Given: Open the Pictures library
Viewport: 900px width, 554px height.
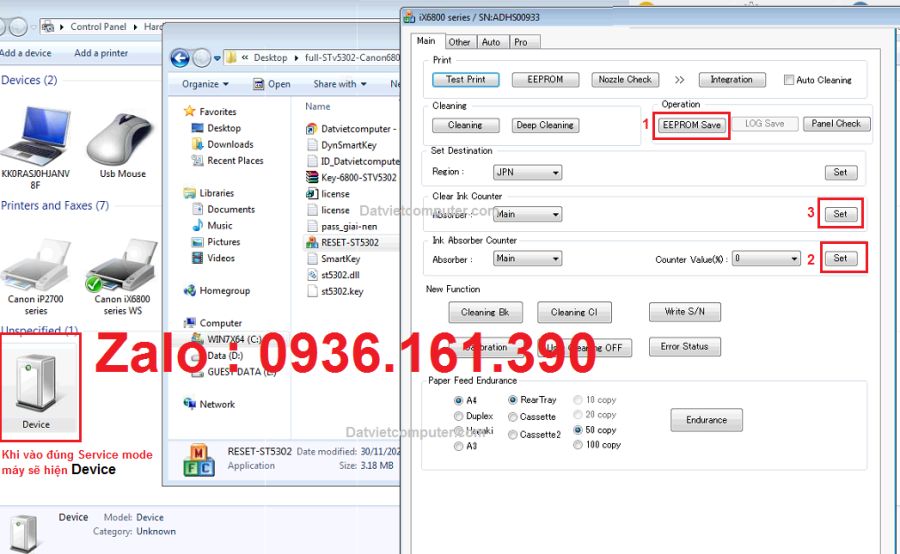Looking at the screenshot, I should tap(216, 242).
